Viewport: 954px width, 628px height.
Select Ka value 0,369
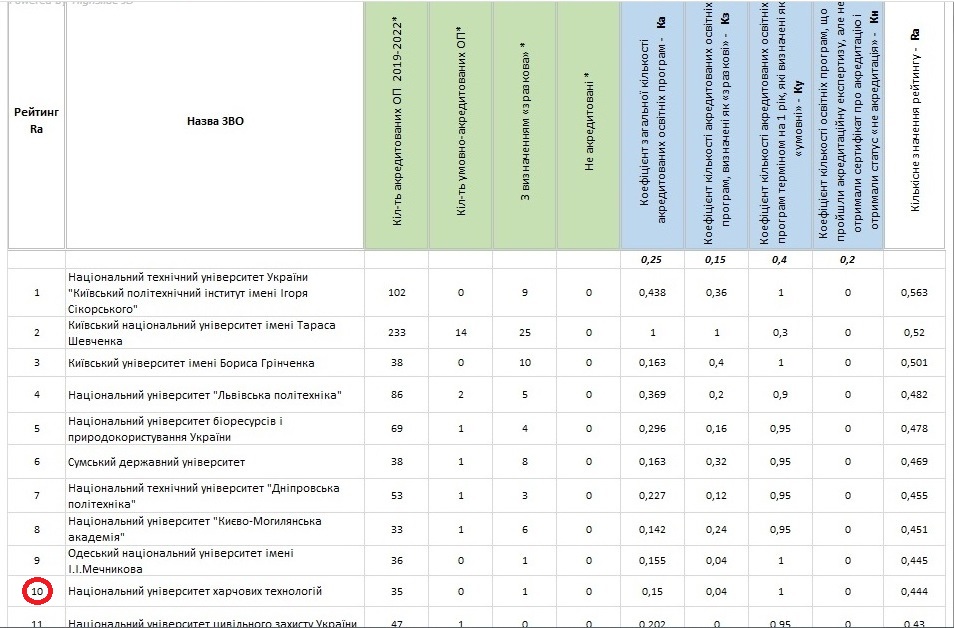652,394
